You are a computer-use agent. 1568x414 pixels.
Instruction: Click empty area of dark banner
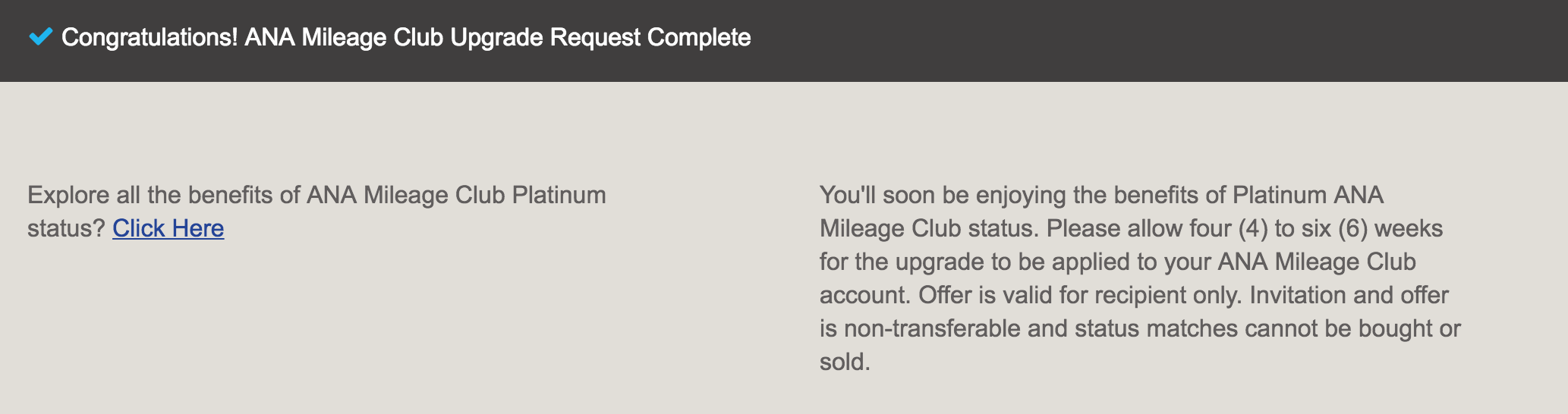coord(1138,41)
